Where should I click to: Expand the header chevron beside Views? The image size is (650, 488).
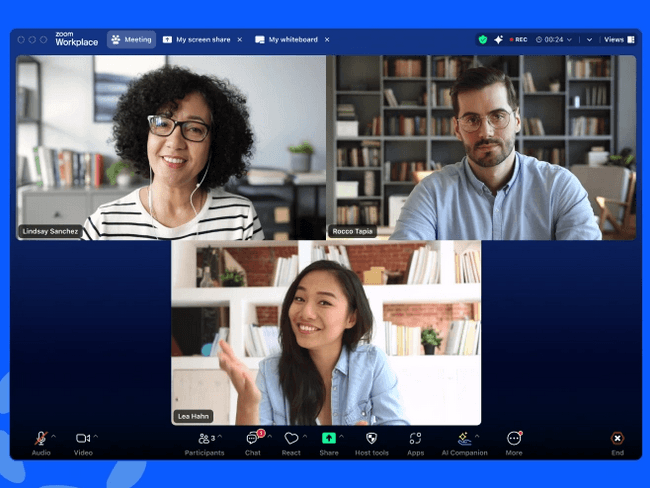589,40
